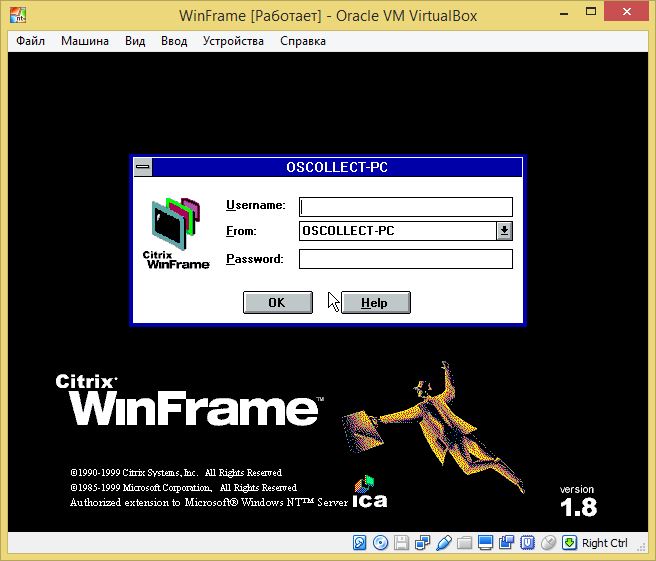Maximize the VirtualBox window
This screenshot has height=561, width=656.
[x=591, y=12]
